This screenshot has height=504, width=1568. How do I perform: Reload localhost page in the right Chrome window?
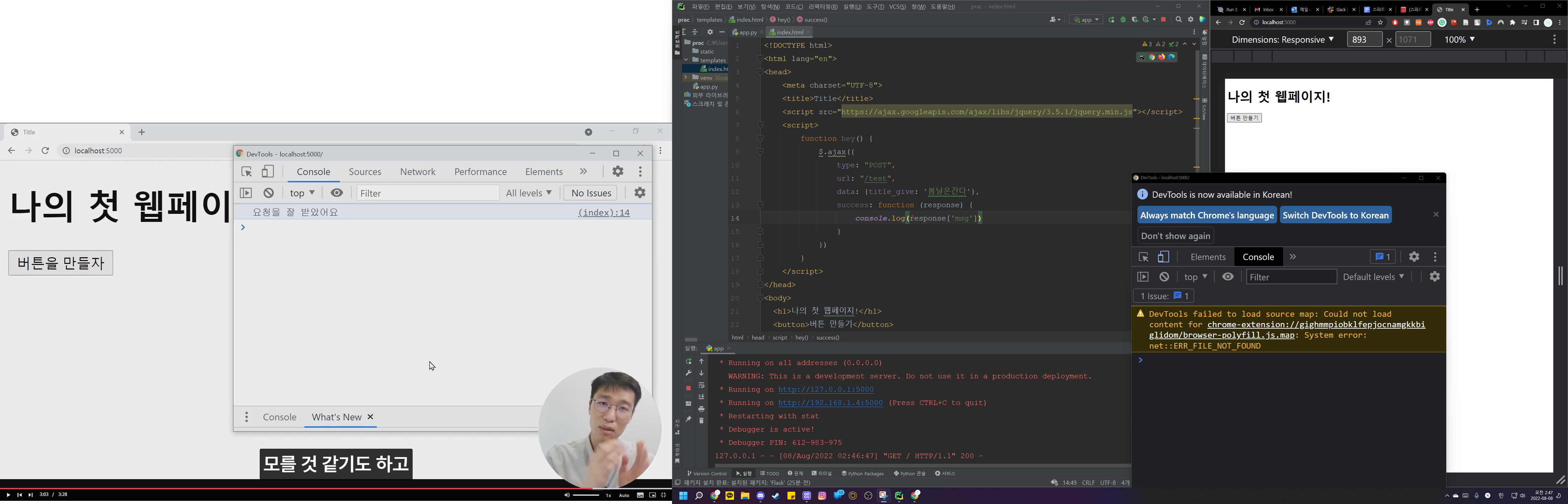pos(1242,22)
